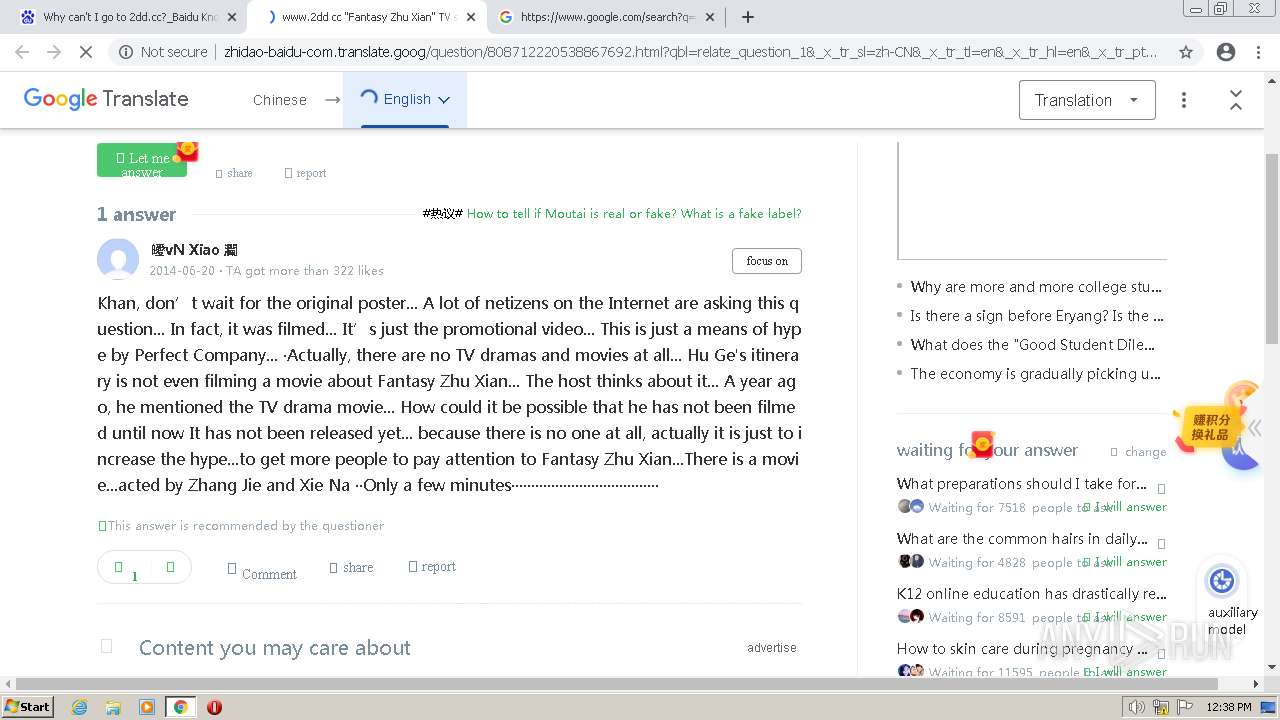Collapse the Google Translate bar
The image size is (1280, 720).
tap(1236, 100)
